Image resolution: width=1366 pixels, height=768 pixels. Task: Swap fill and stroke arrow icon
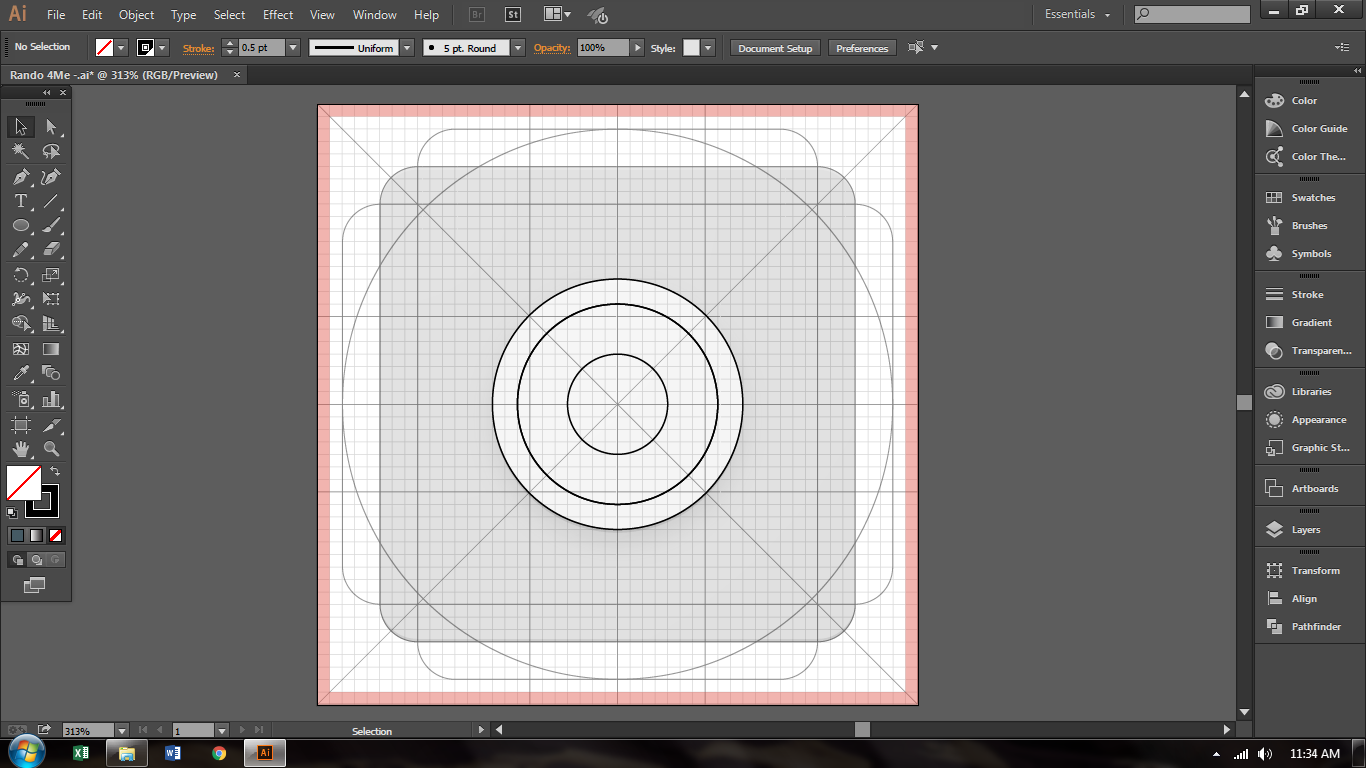[55, 471]
